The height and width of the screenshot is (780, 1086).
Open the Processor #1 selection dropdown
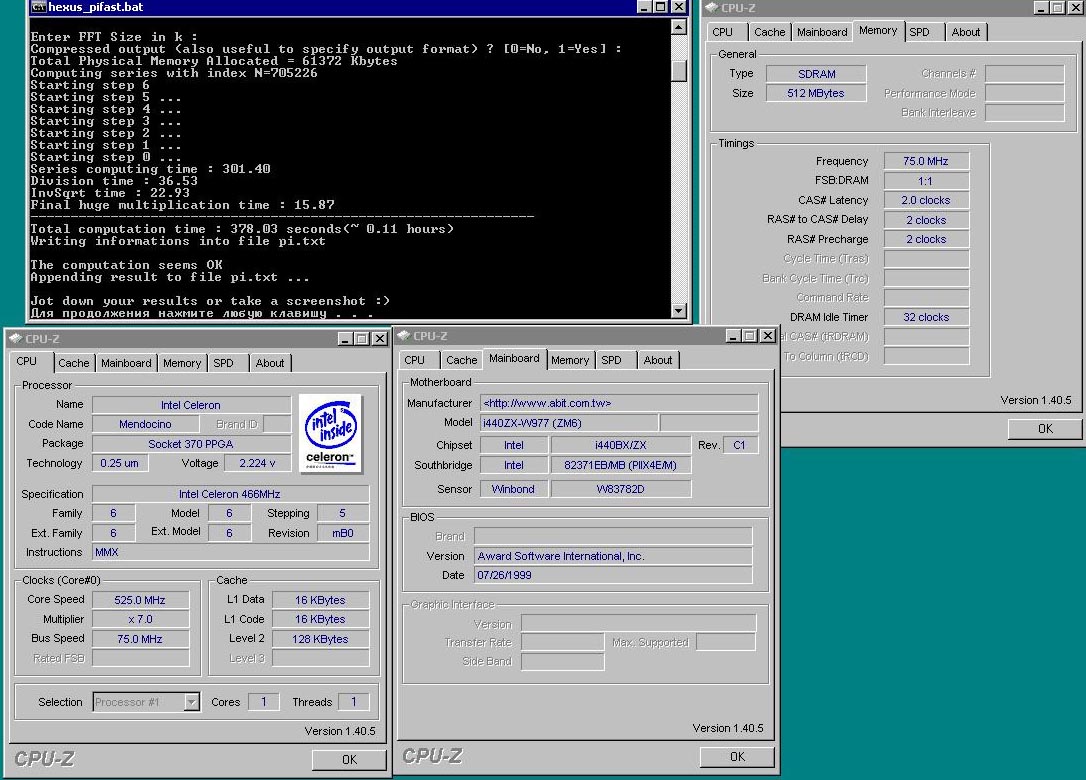(191, 702)
